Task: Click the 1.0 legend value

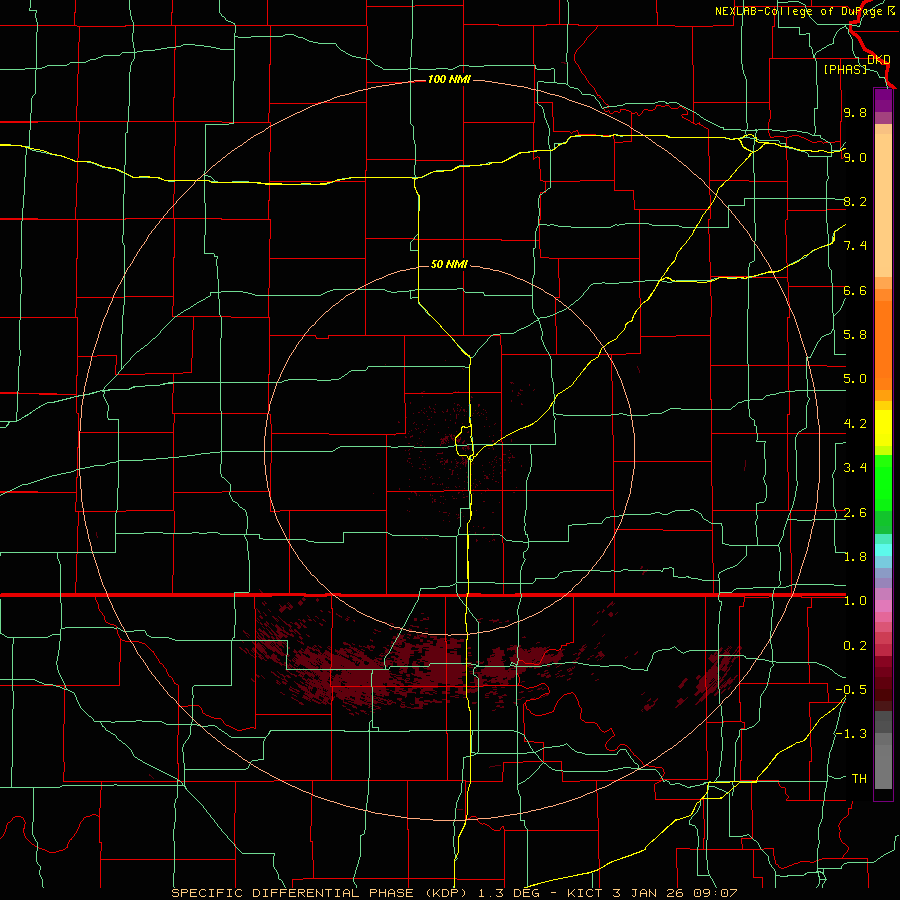Action: [x=855, y=601]
